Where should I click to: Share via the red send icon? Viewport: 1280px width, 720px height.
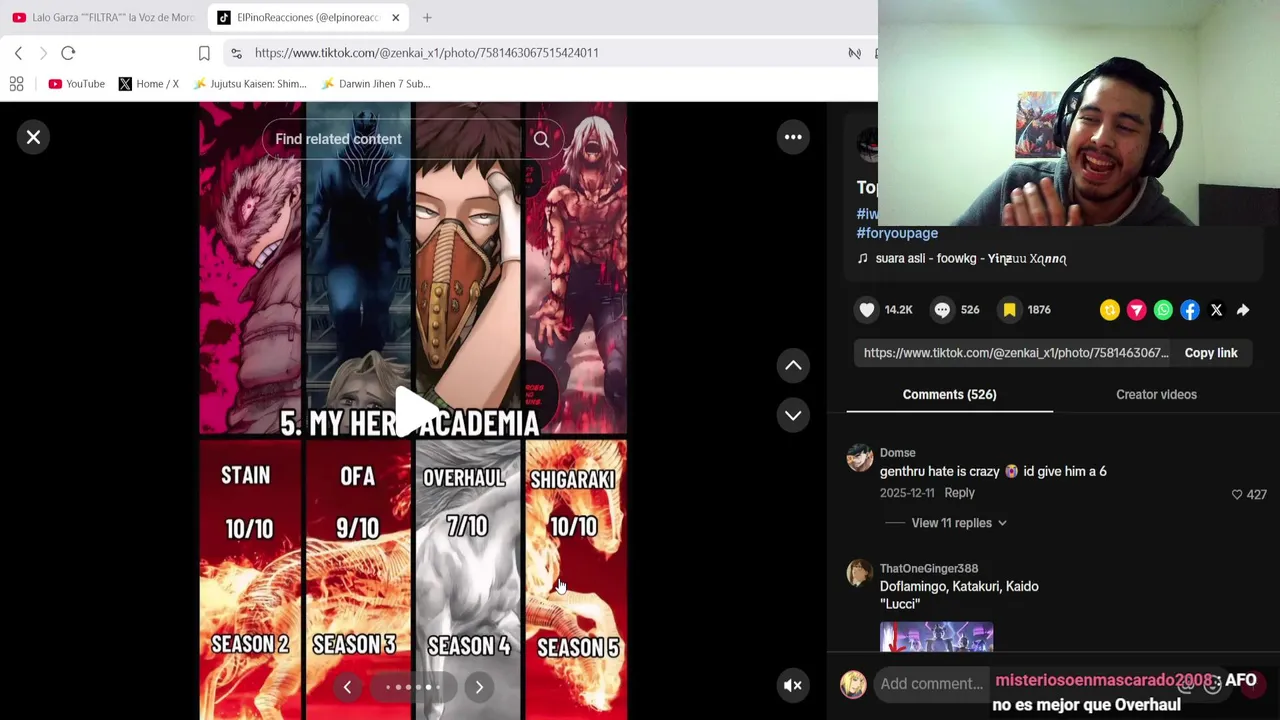coord(1136,310)
